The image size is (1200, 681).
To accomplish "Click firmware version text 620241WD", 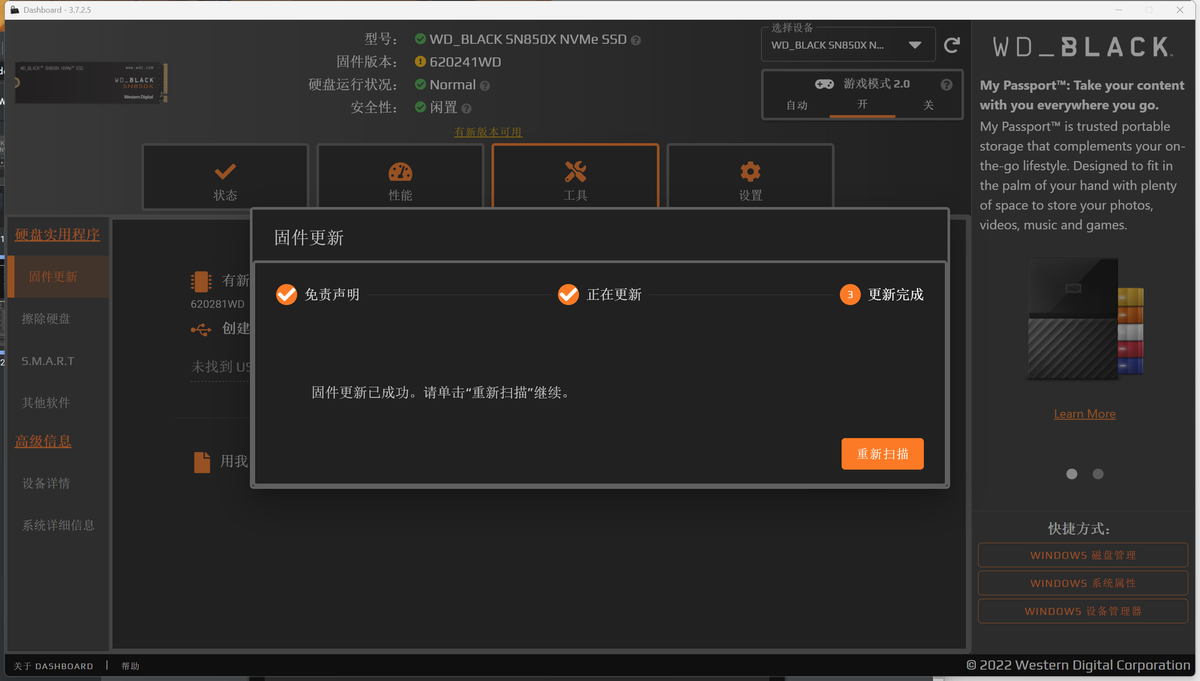I will [x=466, y=62].
